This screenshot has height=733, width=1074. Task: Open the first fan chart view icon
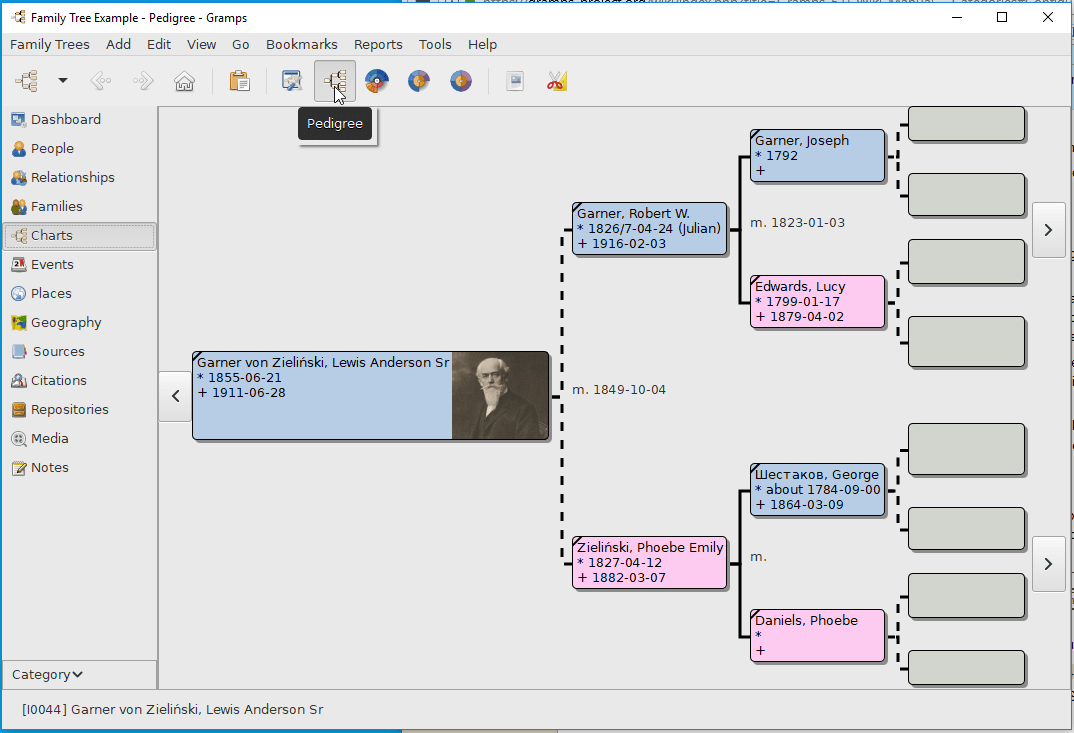(x=377, y=81)
